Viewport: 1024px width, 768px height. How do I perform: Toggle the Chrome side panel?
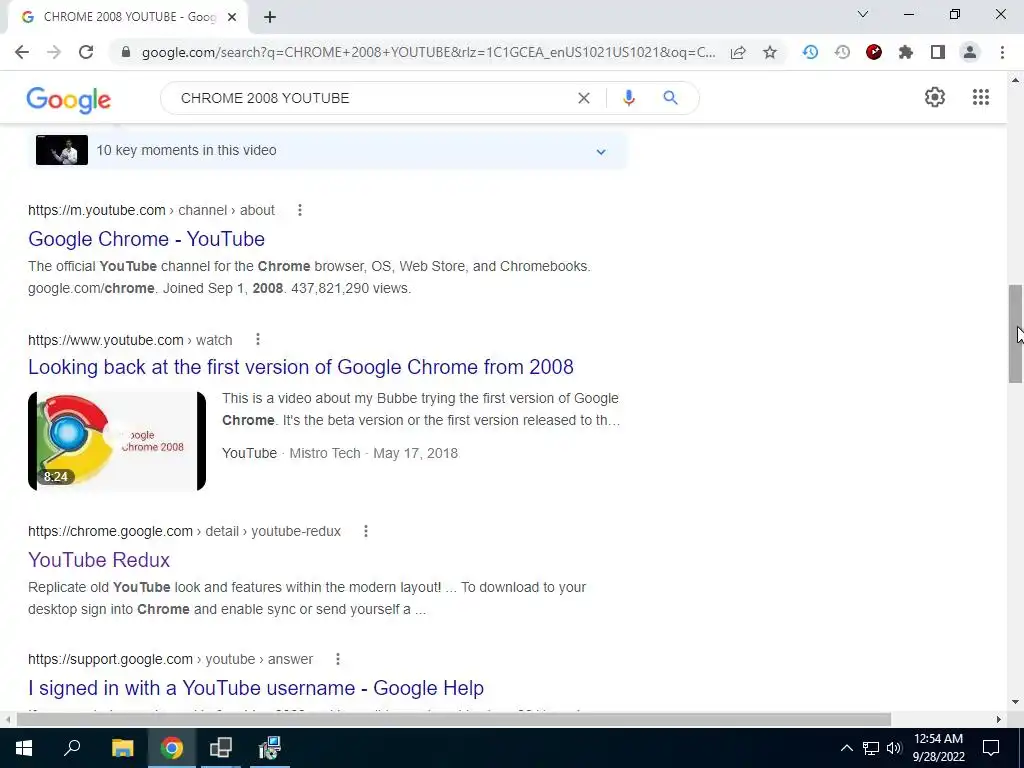tap(938, 52)
